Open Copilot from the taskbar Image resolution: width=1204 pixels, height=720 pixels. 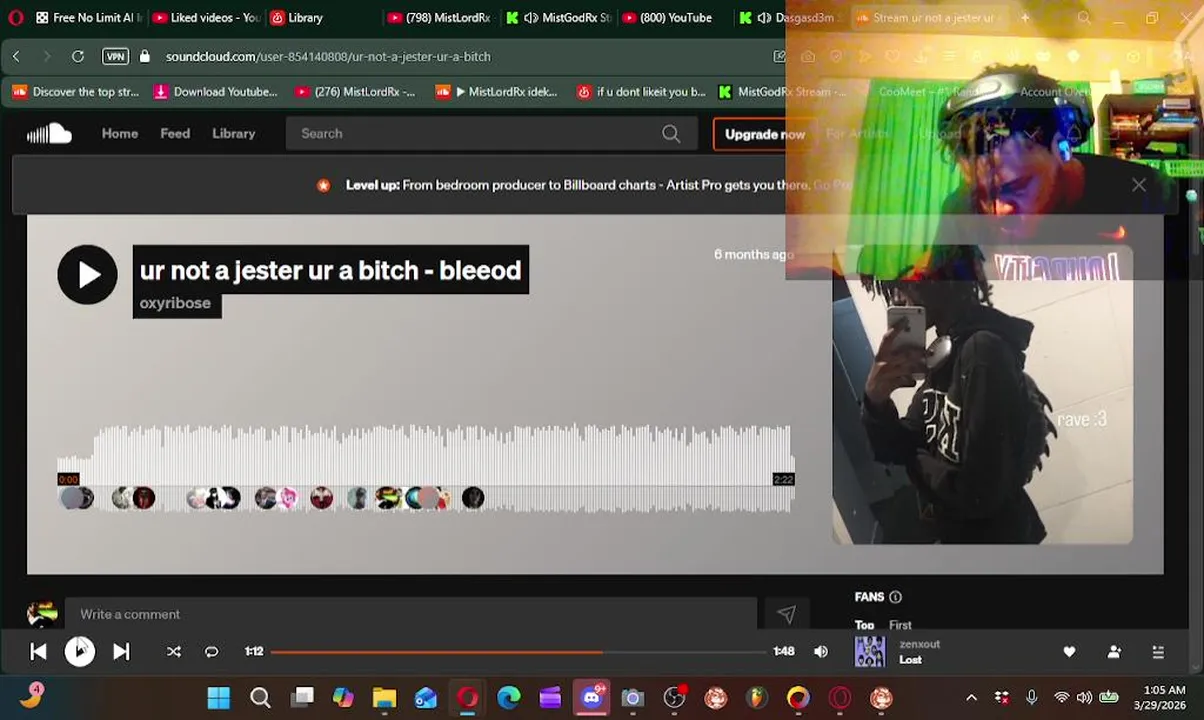(x=343, y=697)
